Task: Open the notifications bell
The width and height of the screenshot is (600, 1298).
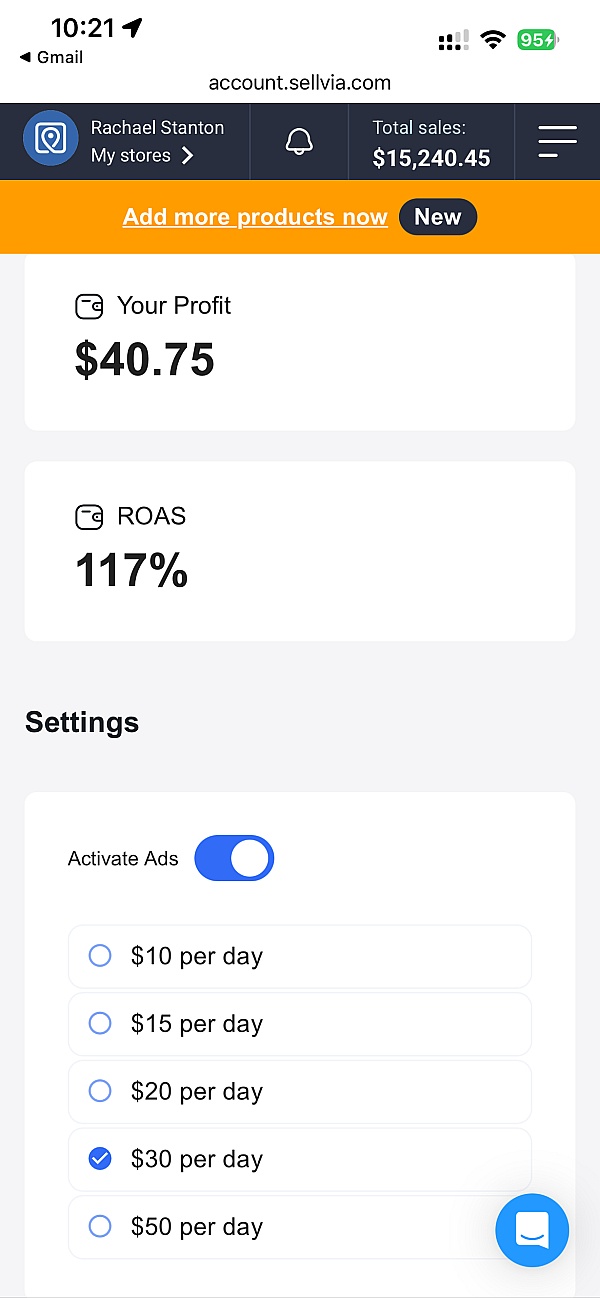Action: (298, 141)
